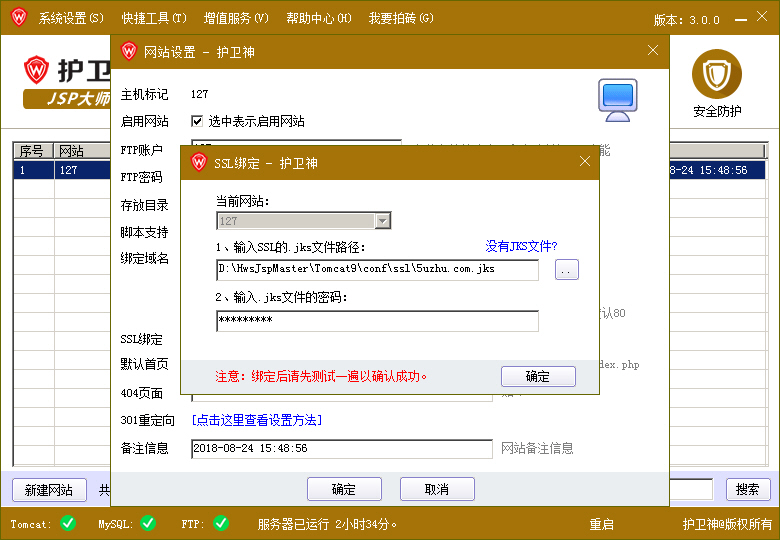The image size is (780, 540).
Task: Click 确定 in the SSL绑定 dialog
Action: (x=538, y=377)
